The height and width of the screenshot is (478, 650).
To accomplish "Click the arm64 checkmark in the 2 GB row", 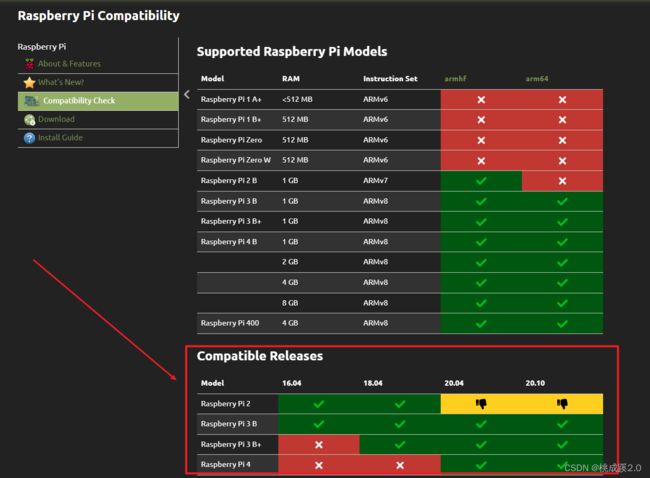I will pyautogui.click(x=562, y=262).
